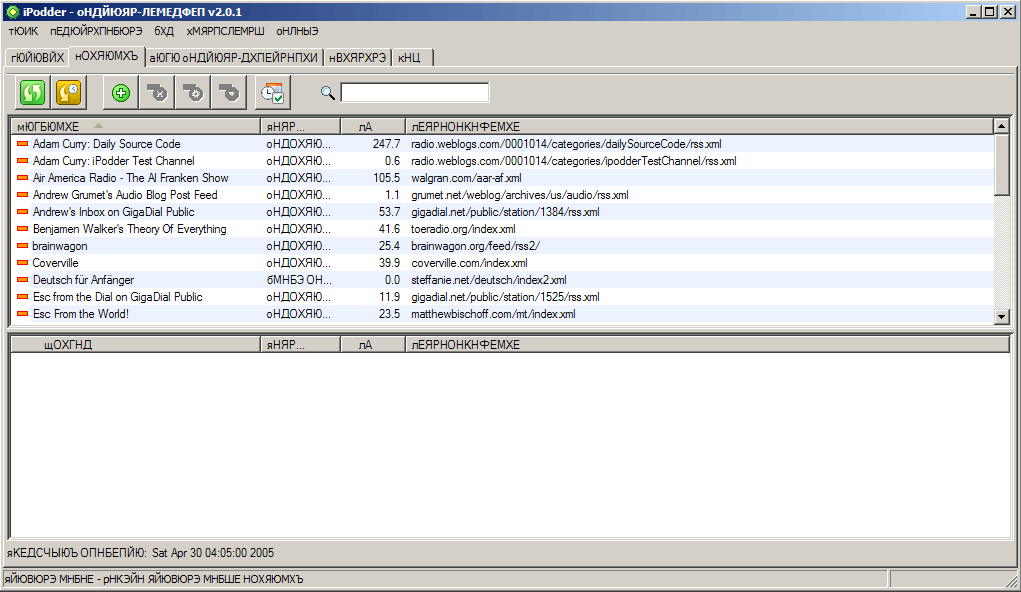Click the green refresh feeds icon

point(32,92)
